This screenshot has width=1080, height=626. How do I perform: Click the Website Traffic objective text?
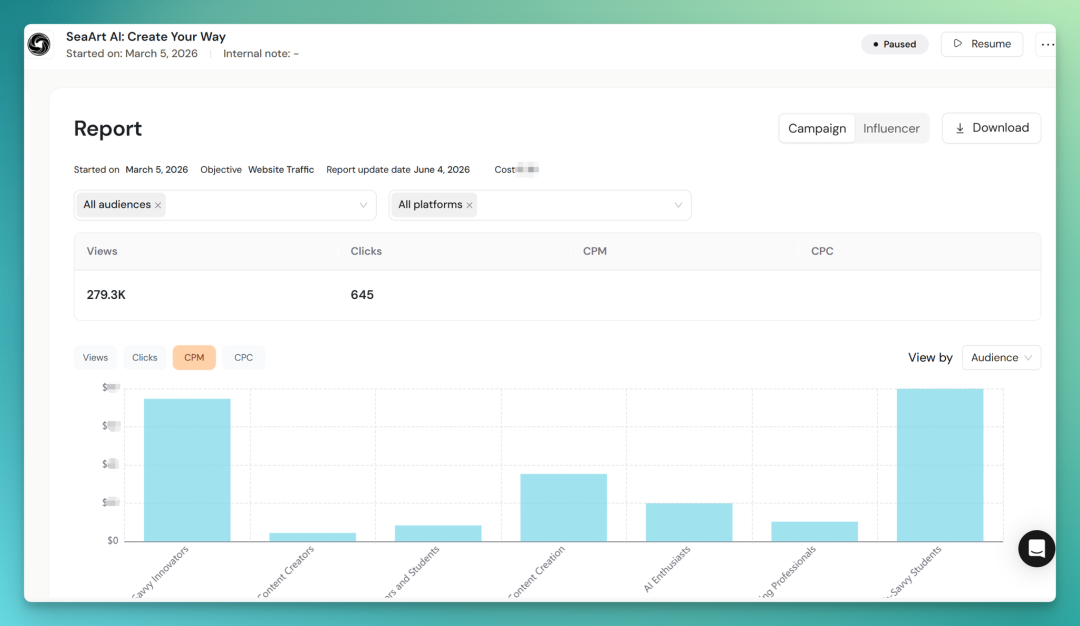tap(281, 169)
